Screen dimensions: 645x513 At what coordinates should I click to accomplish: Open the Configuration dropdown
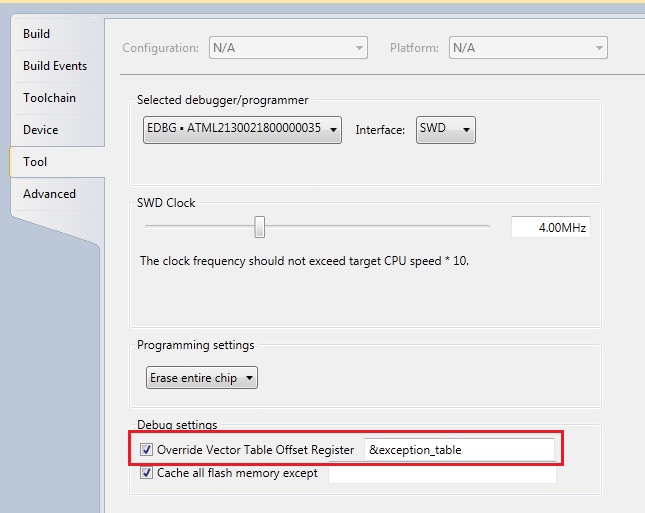288,48
